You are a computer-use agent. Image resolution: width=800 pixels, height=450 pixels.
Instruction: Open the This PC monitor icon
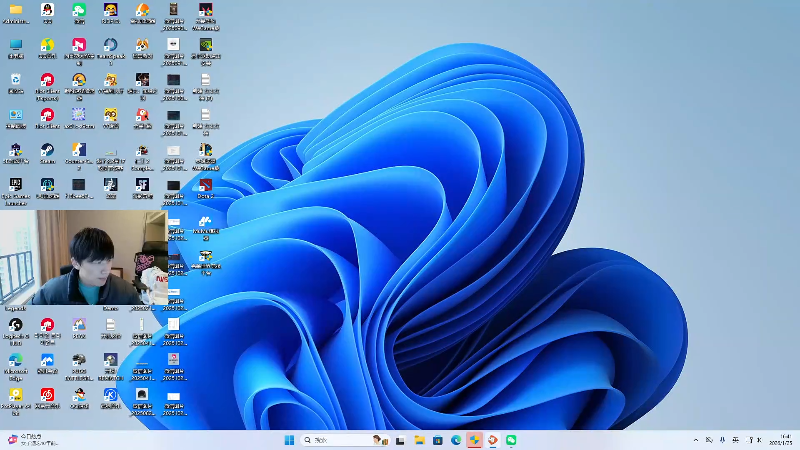[x=15, y=45]
